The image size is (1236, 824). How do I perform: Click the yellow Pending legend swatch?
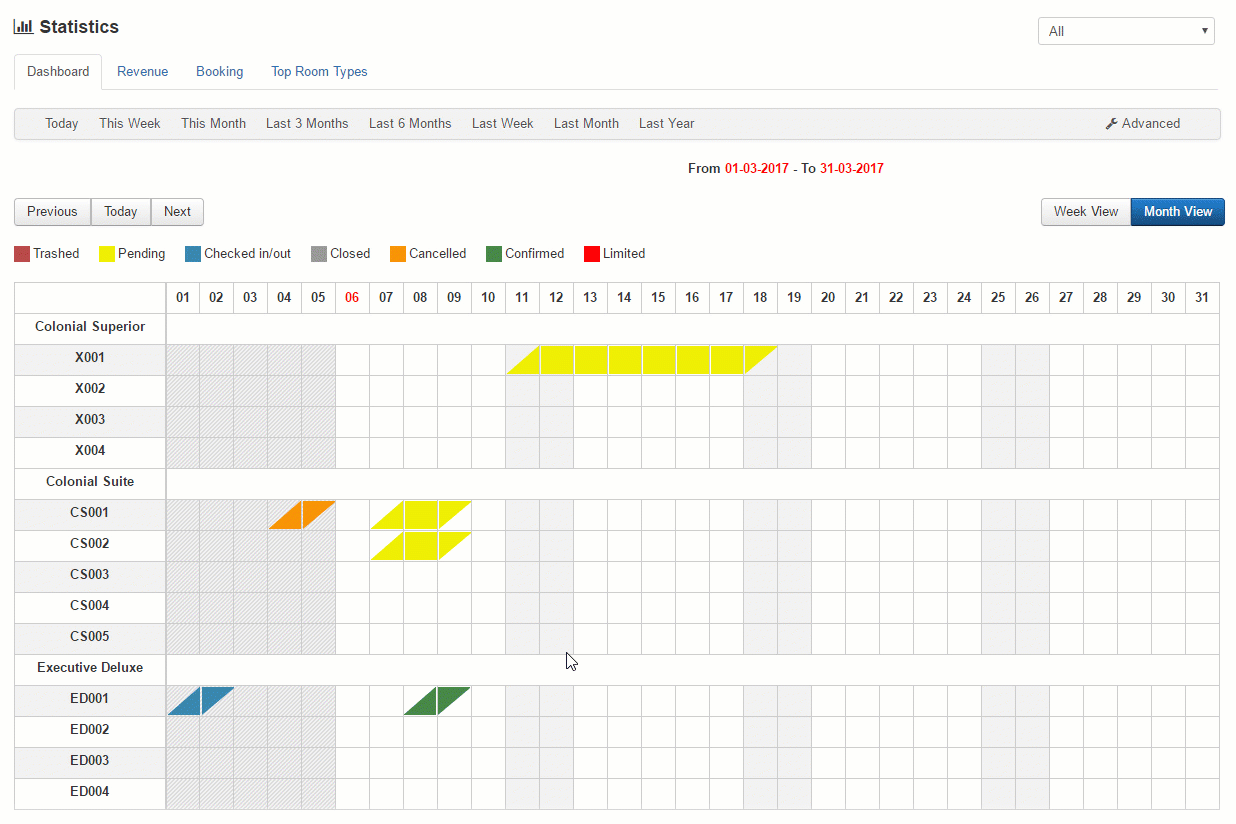[x=107, y=254]
